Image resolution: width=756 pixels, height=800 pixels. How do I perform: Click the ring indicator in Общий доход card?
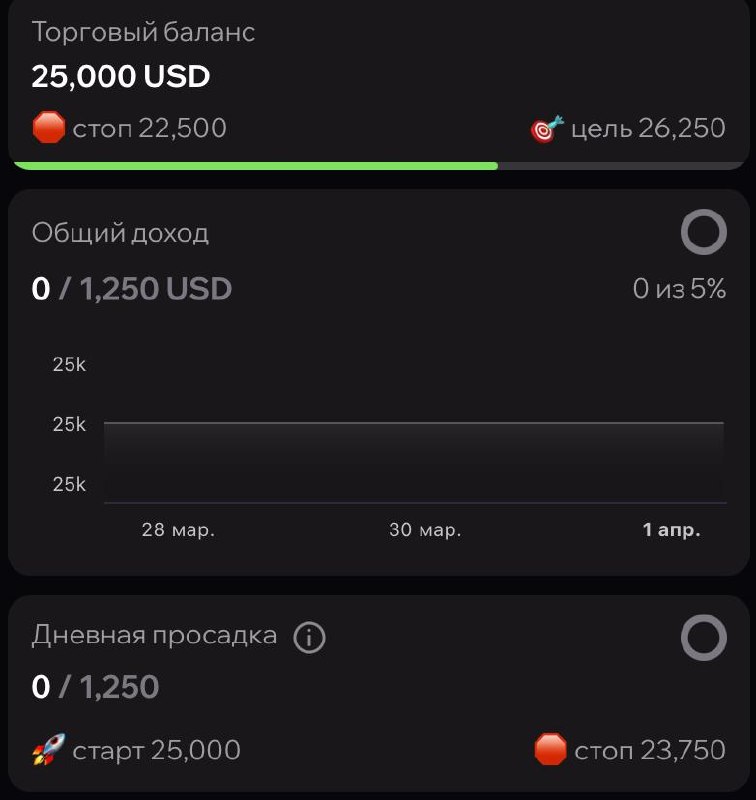(x=703, y=233)
